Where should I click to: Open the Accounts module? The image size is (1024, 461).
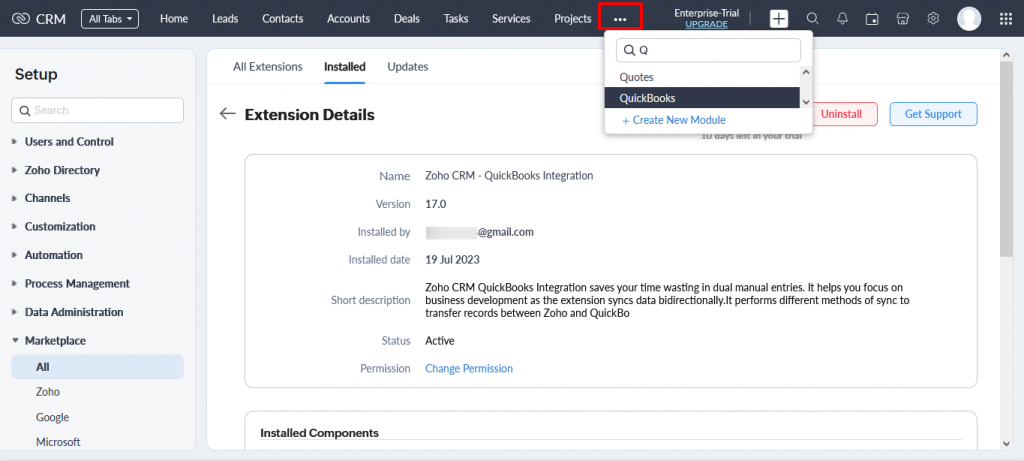pyautogui.click(x=349, y=19)
